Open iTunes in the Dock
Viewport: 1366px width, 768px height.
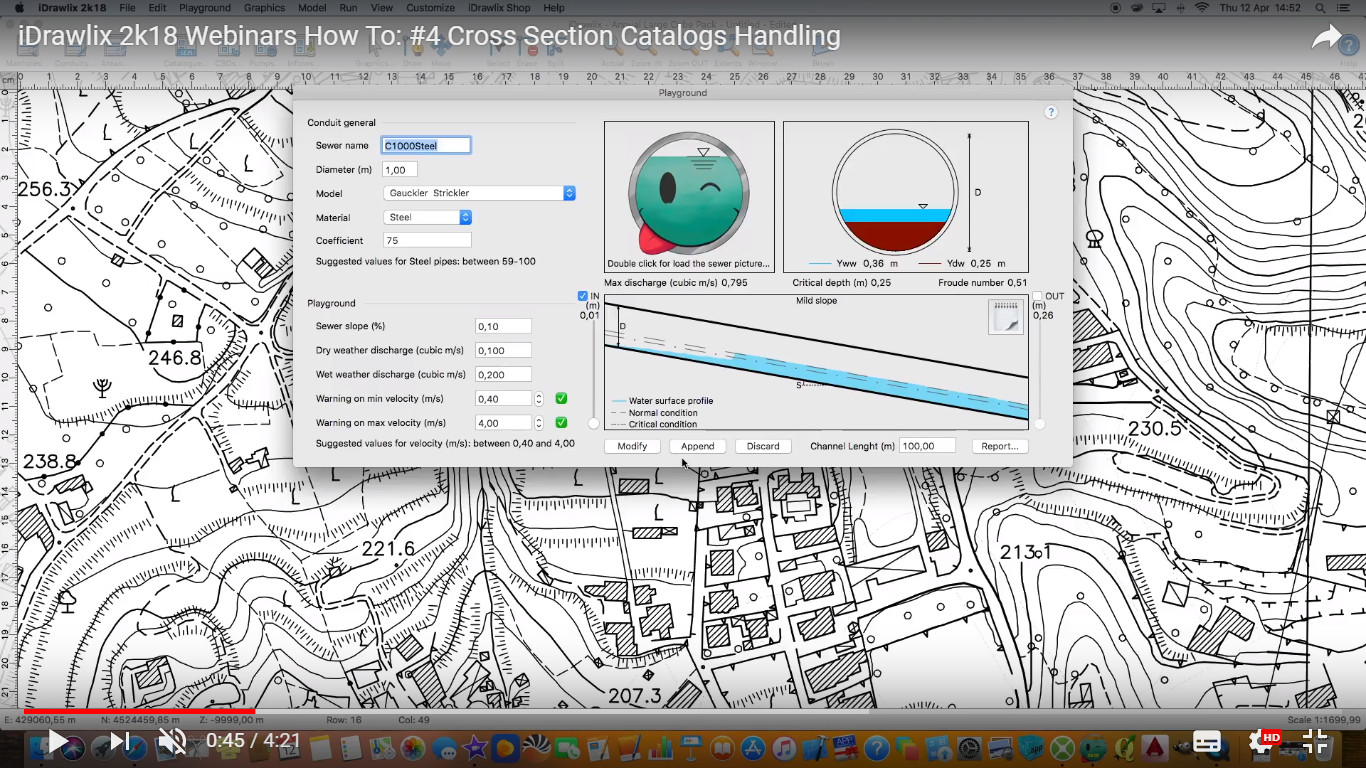click(x=784, y=747)
